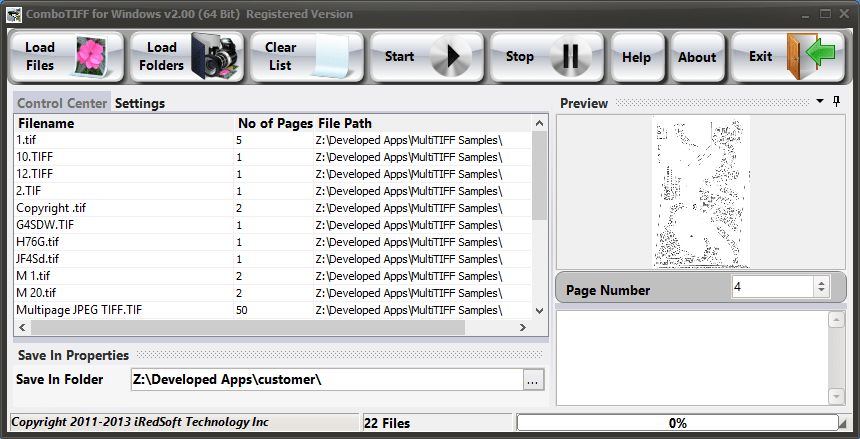Viewport: 860px width, 439px height.
Task: Start combining the TIFF files
Action: coord(427,57)
